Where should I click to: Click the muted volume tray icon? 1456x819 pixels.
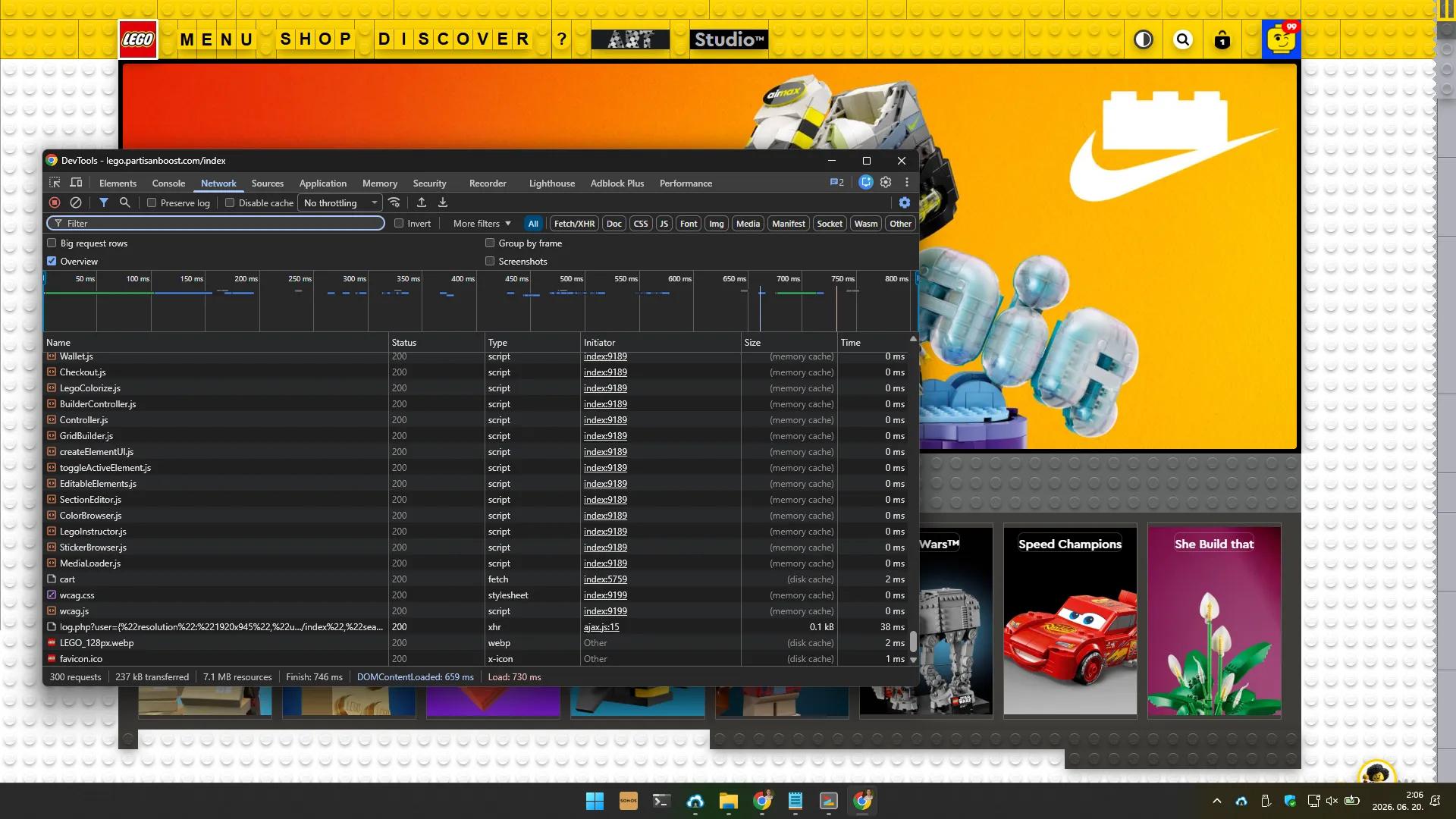pyautogui.click(x=1332, y=801)
